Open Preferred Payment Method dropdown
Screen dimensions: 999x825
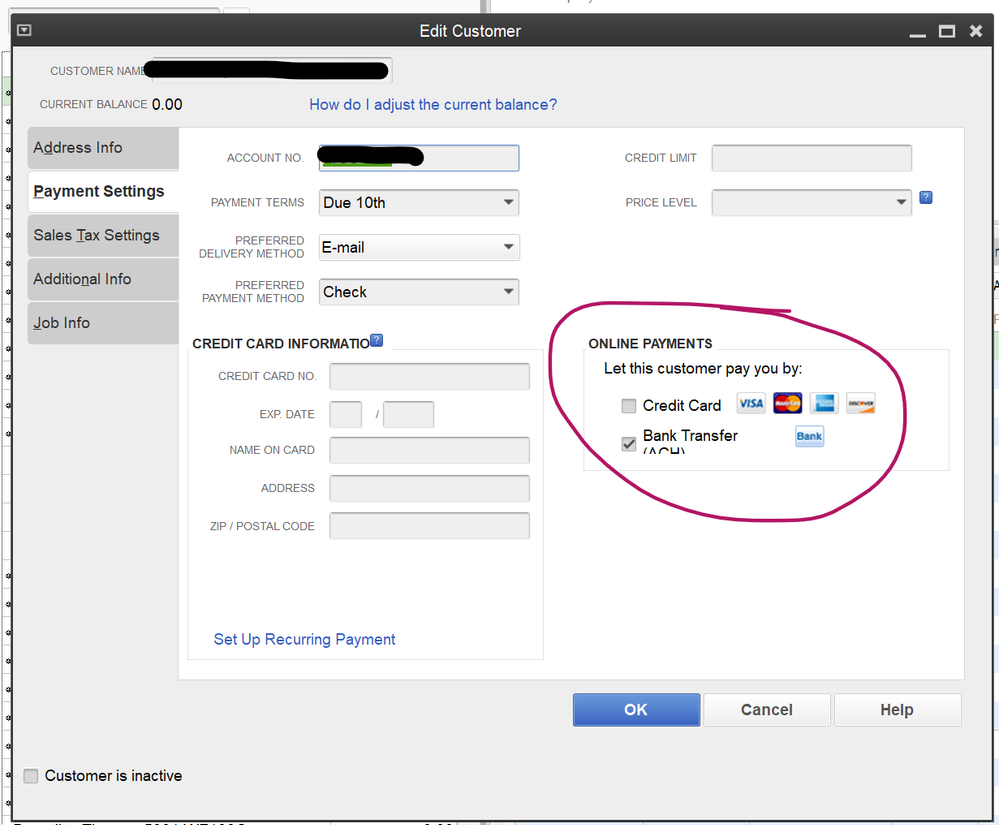click(x=419, y=292)
